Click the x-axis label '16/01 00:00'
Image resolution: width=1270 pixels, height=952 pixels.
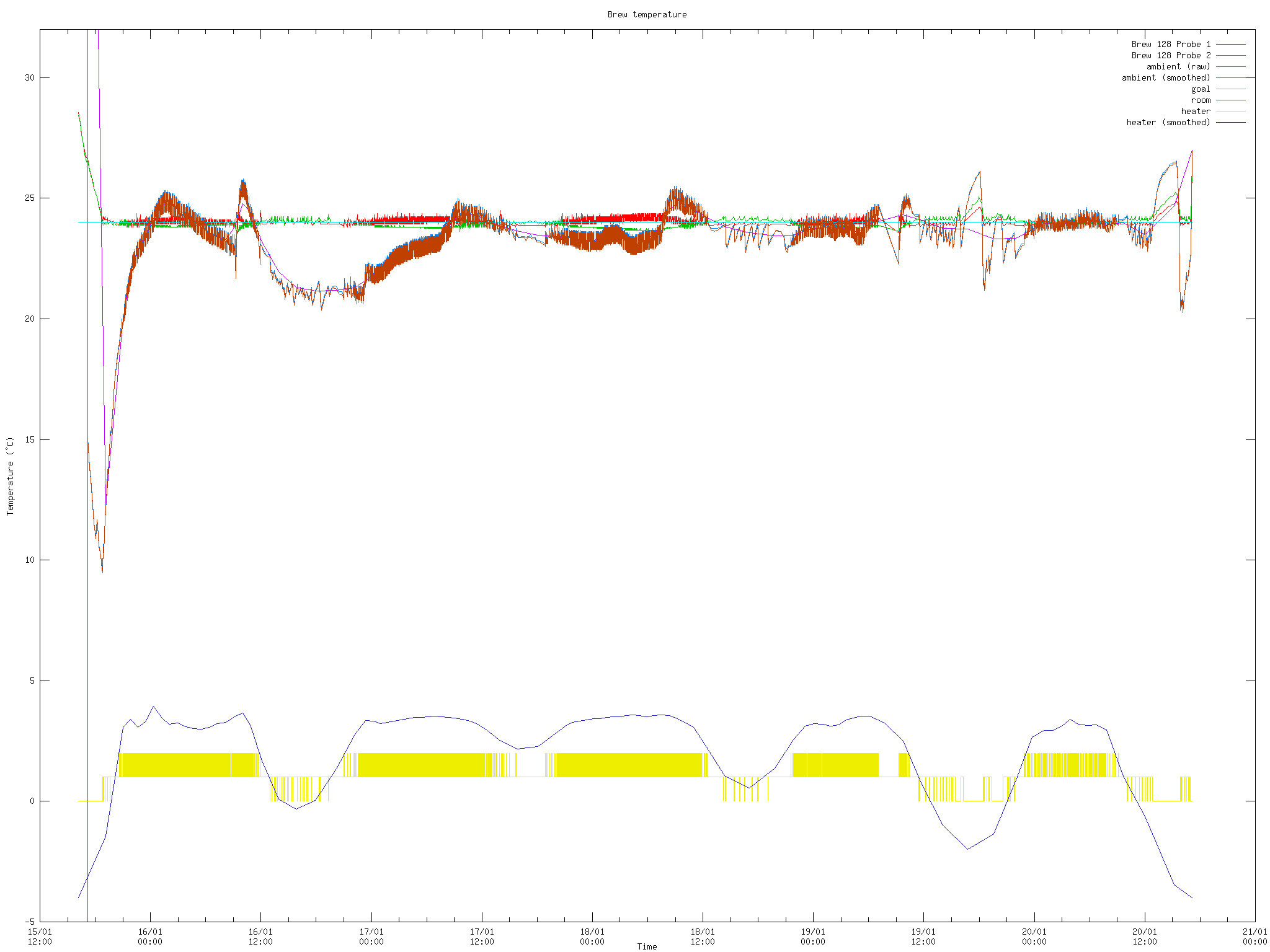click(x=150, y=937)
